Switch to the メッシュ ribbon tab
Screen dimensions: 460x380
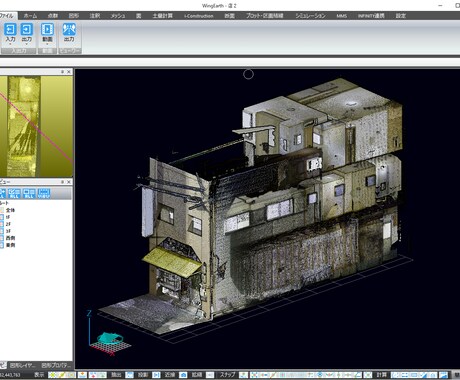(x=118, y=16)
